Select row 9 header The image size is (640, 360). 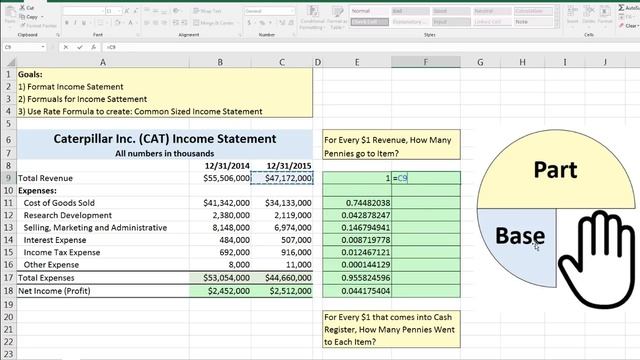pyautogui.click(x=8, y=178)
